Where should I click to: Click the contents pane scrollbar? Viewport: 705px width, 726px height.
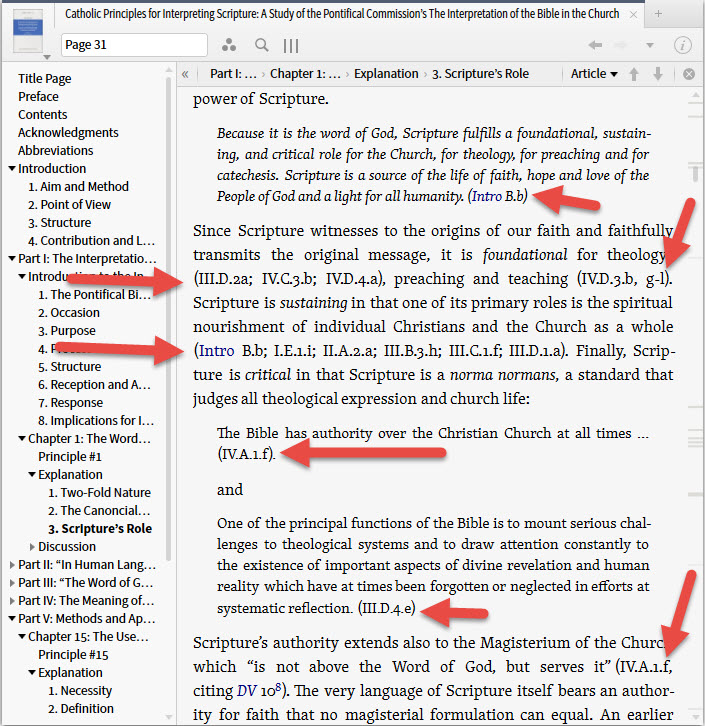coord(168,319)
